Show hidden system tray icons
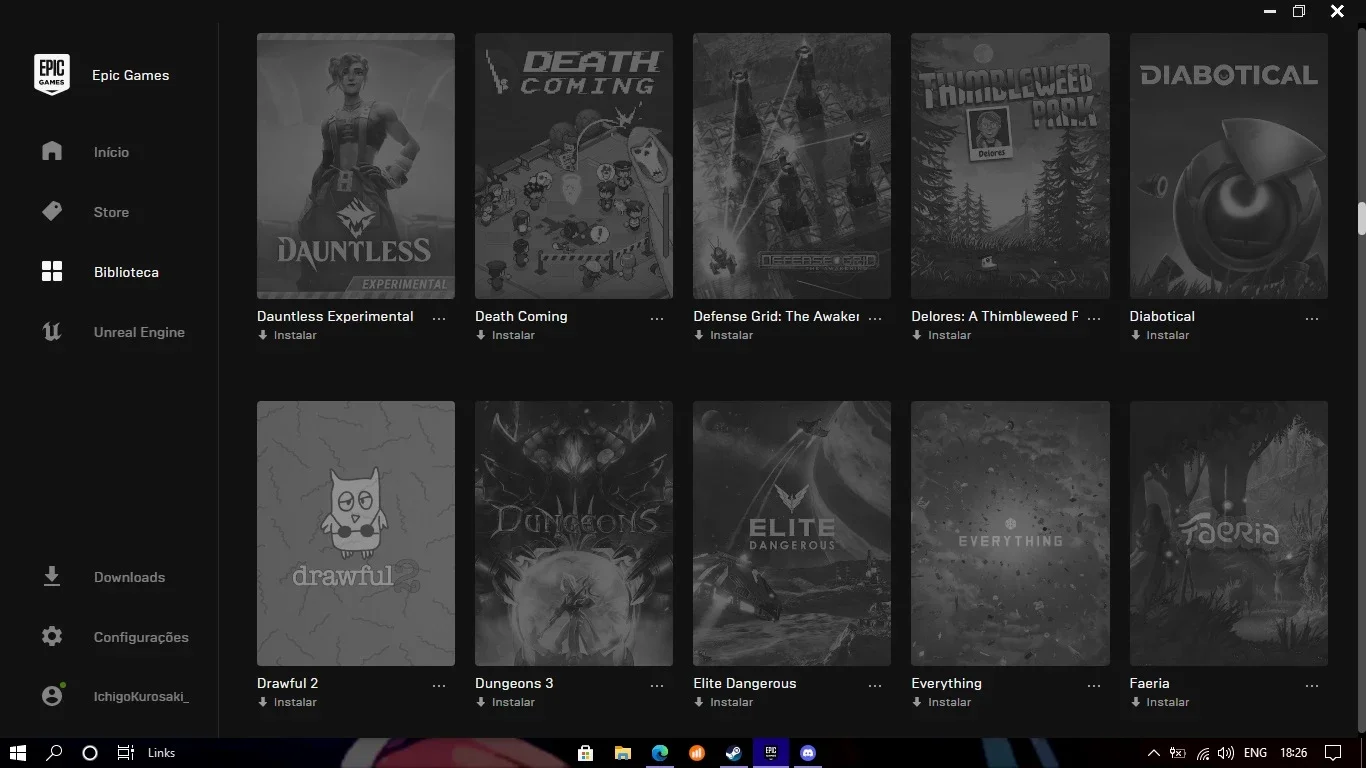The width and height of the screenshot is (1366, 768). click(x=1153, y=753)
